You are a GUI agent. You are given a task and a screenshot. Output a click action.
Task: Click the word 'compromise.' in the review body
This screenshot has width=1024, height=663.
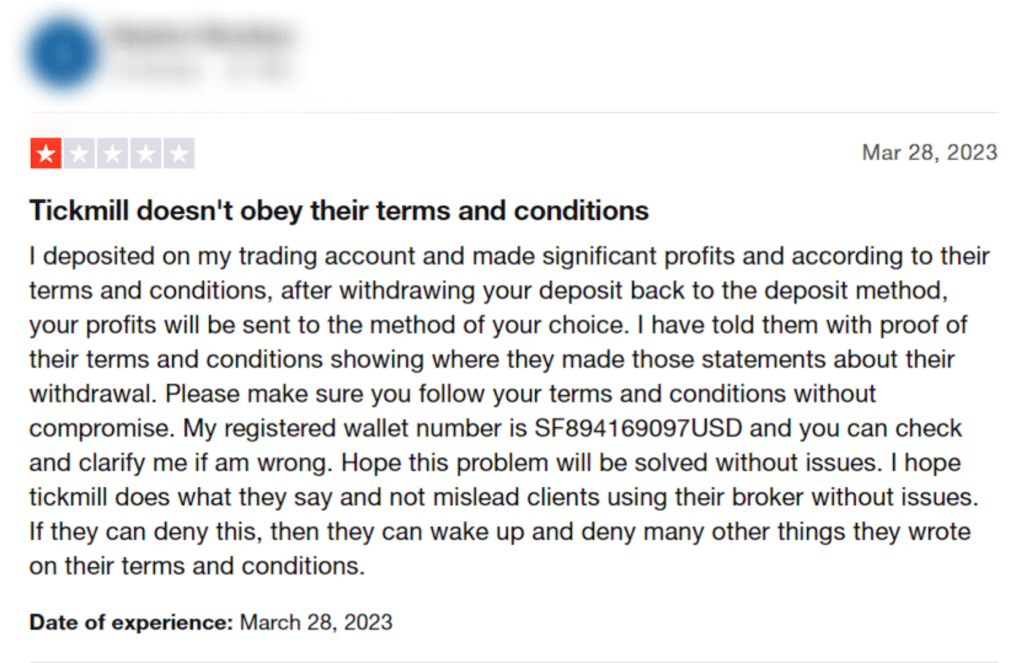click(102, 429)
